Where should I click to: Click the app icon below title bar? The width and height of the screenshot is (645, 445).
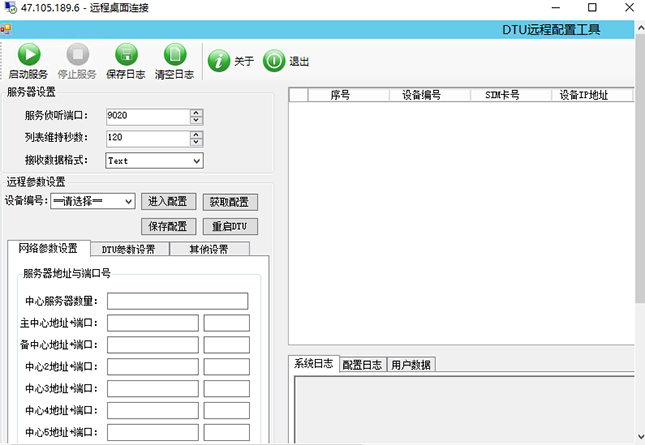tap(6, 30)
